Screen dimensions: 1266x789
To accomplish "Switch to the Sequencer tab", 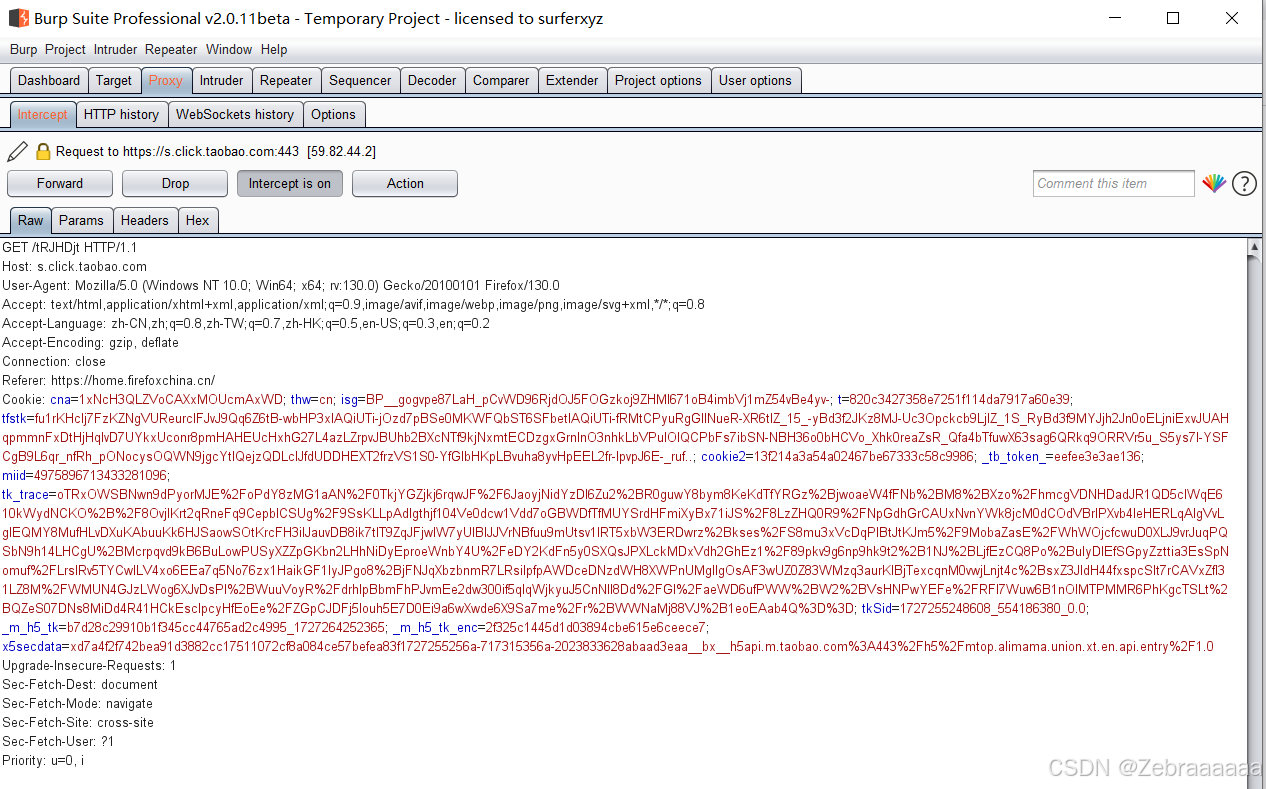I will coord(360,80).
